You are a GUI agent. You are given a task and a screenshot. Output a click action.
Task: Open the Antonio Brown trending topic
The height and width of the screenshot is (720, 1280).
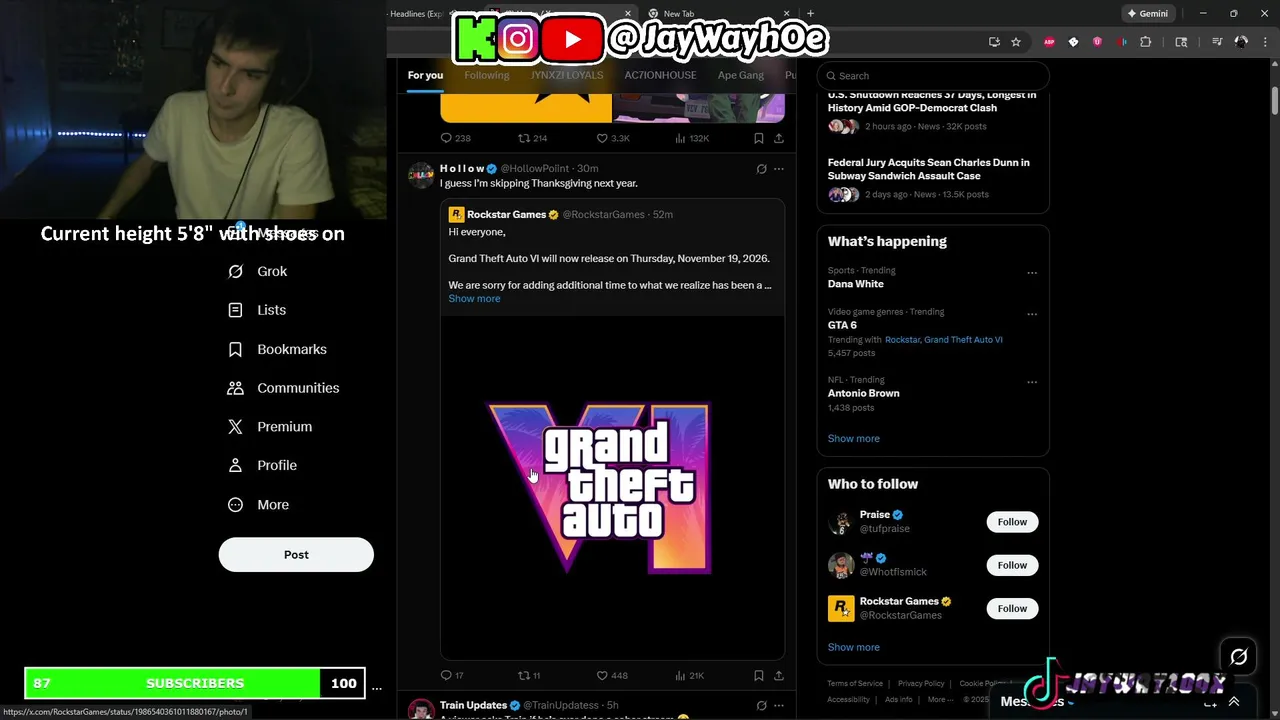pos(863,393)
